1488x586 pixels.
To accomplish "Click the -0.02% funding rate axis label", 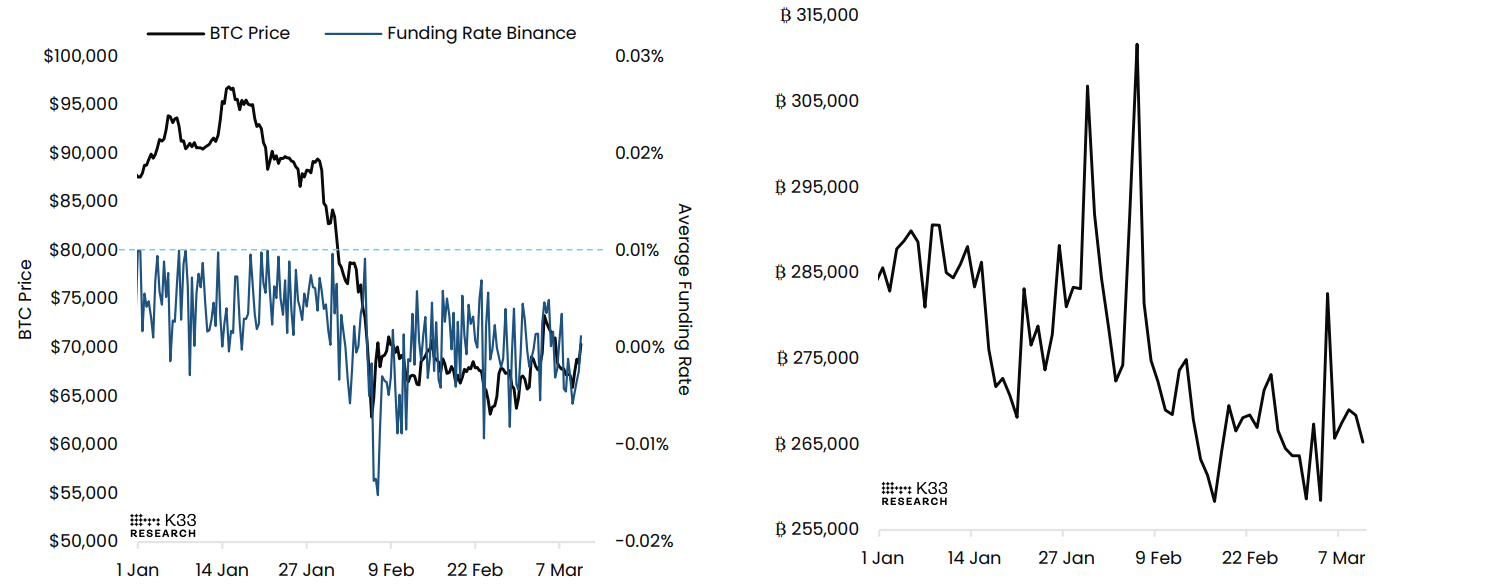I will [642, 541].
